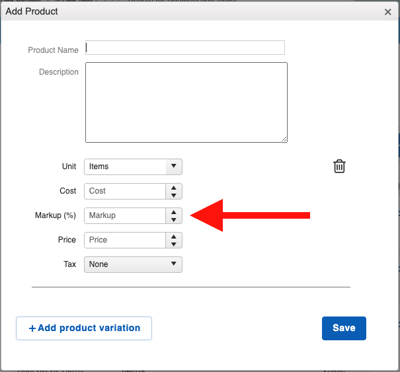Click into the Cost input field

(x=125, y=191)
